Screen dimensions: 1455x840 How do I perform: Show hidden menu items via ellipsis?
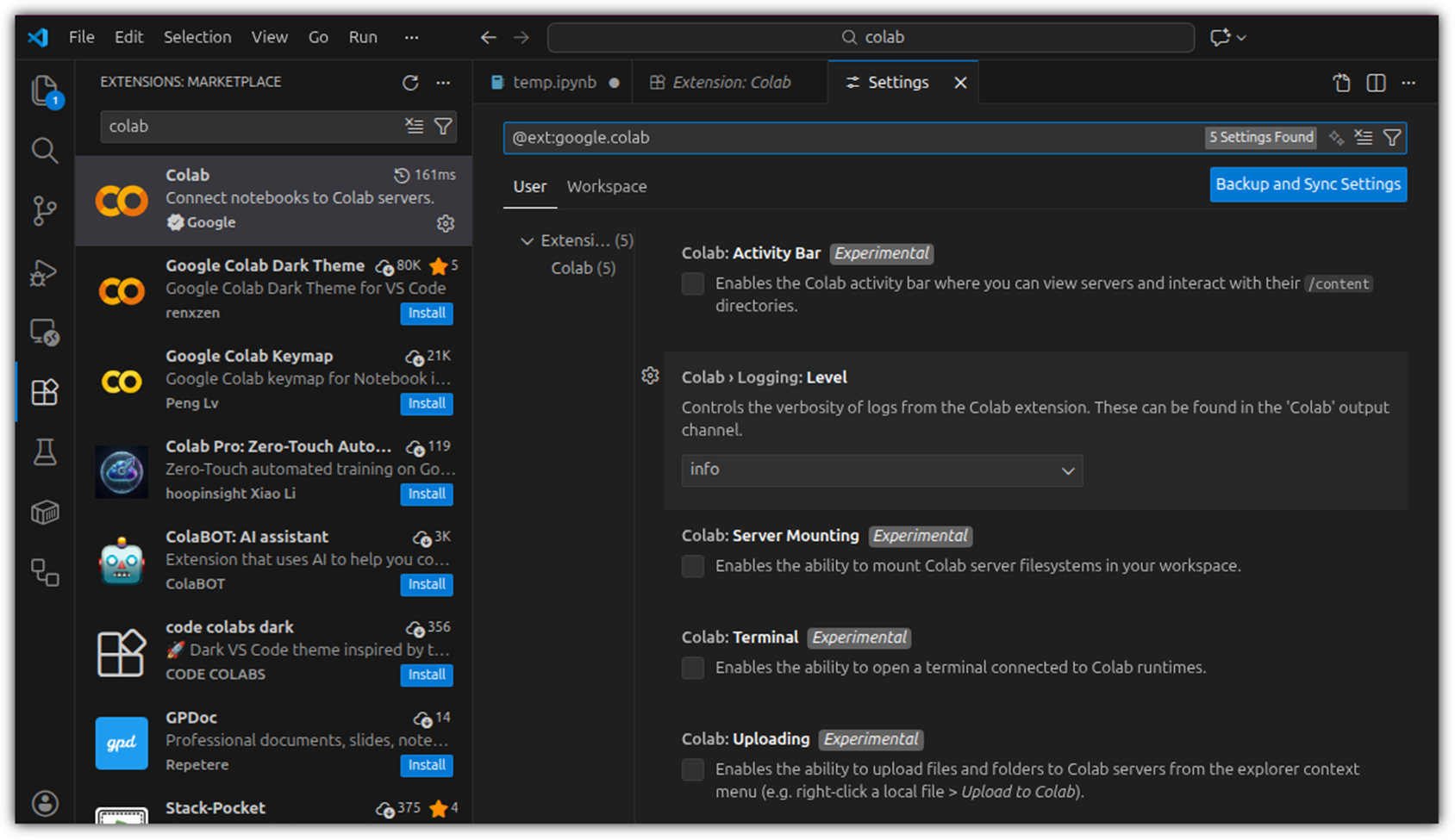411,37
